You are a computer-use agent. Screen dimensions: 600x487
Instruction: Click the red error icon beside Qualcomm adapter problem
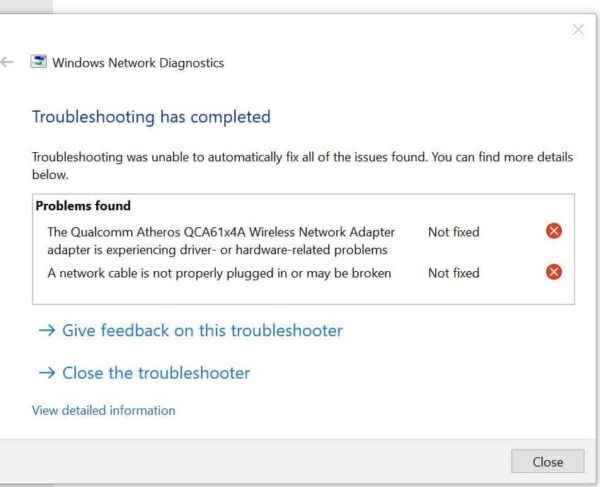(553, 231)
